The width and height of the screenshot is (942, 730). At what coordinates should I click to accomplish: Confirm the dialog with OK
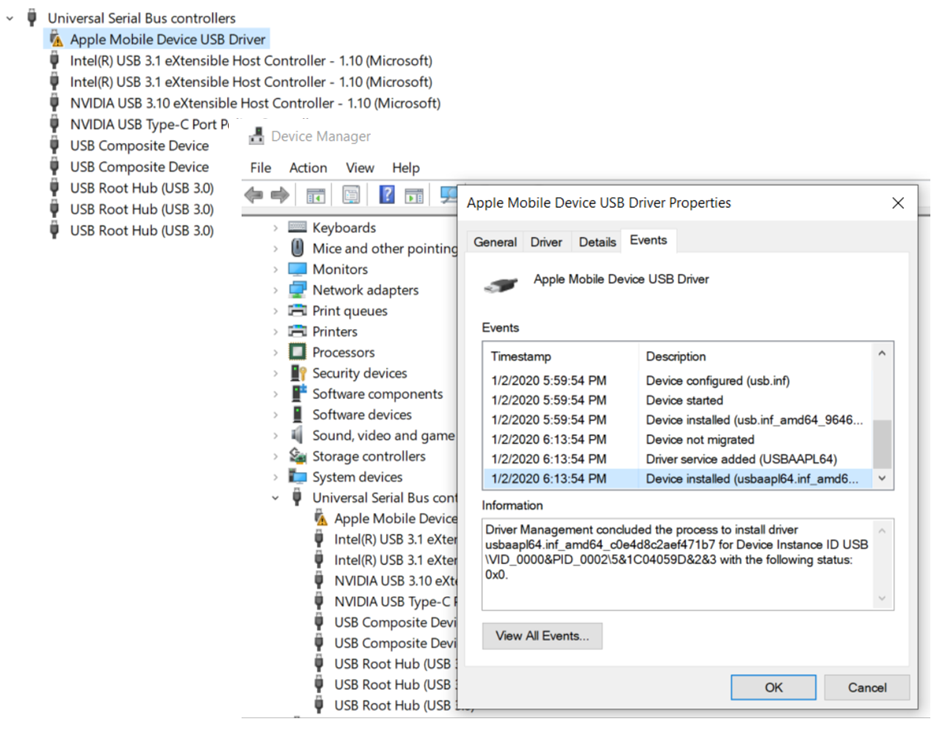pyautogui.click(x=773, y=687)
